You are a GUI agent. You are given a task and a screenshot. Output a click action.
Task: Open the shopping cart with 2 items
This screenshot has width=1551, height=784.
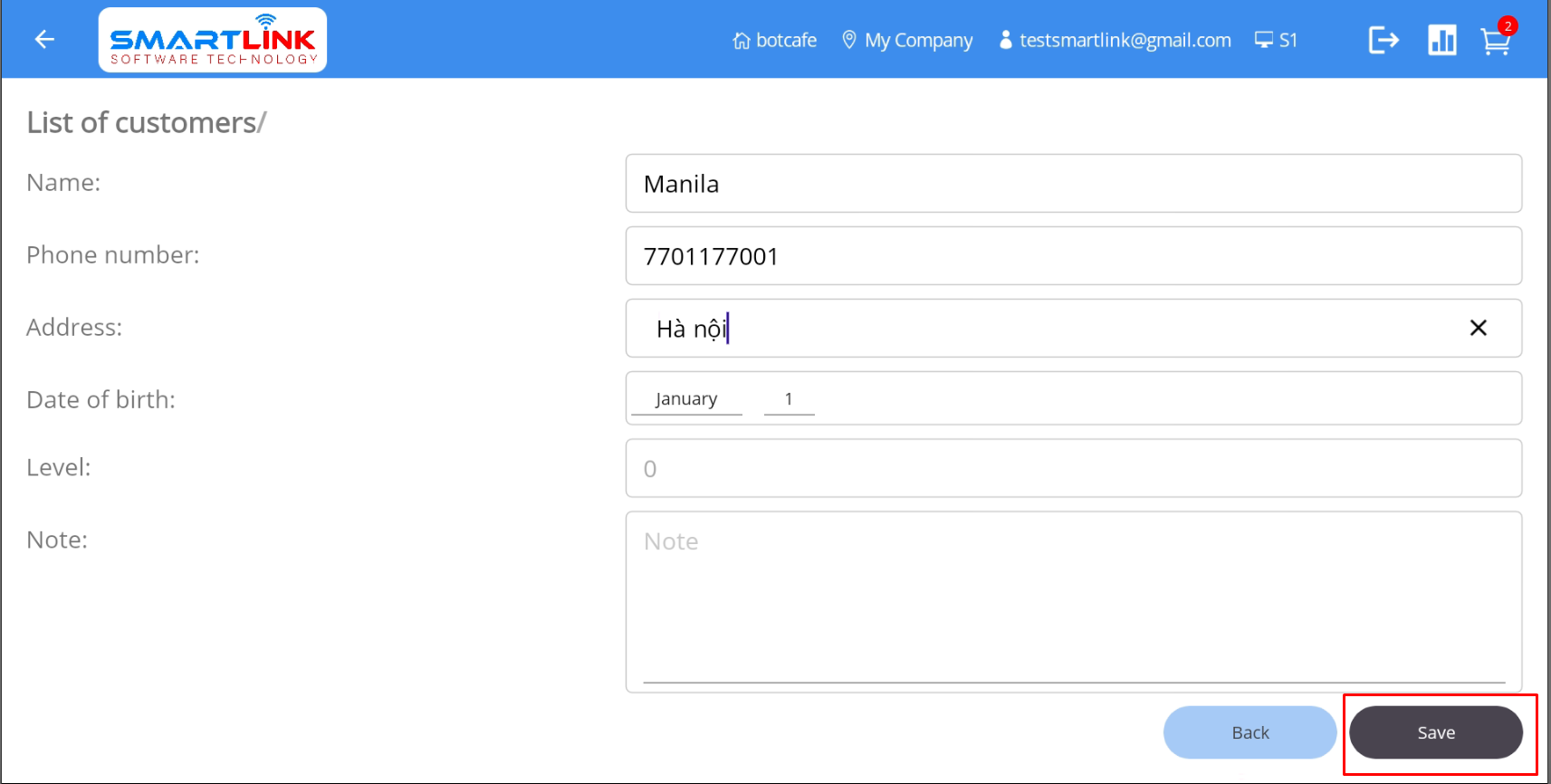pos(1495,41)
